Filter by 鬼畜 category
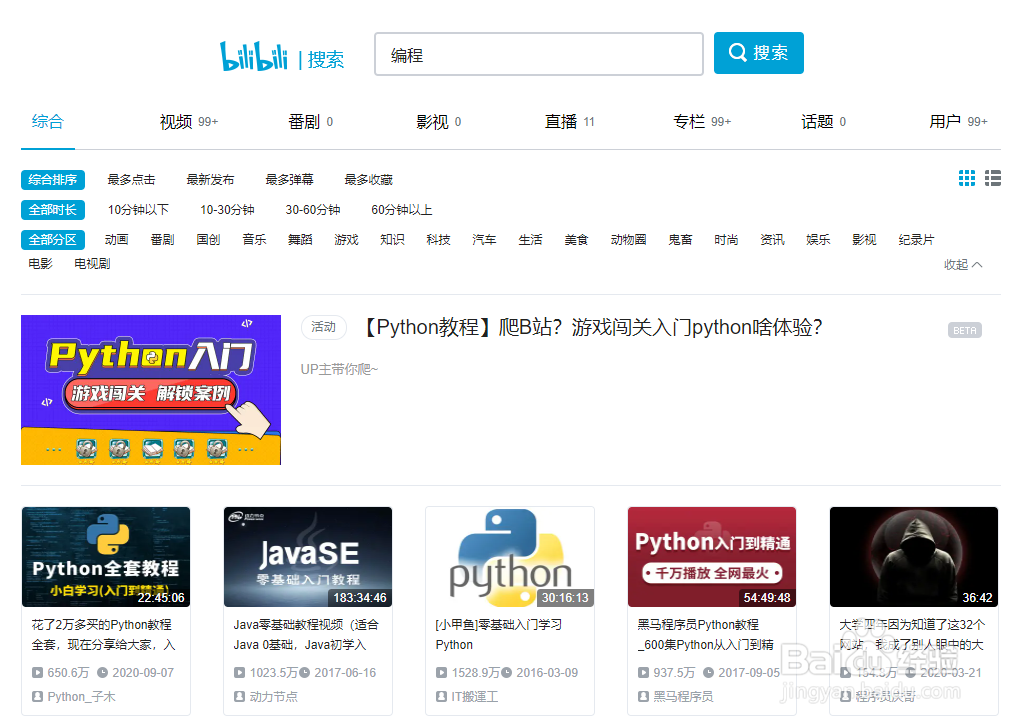 680,240
